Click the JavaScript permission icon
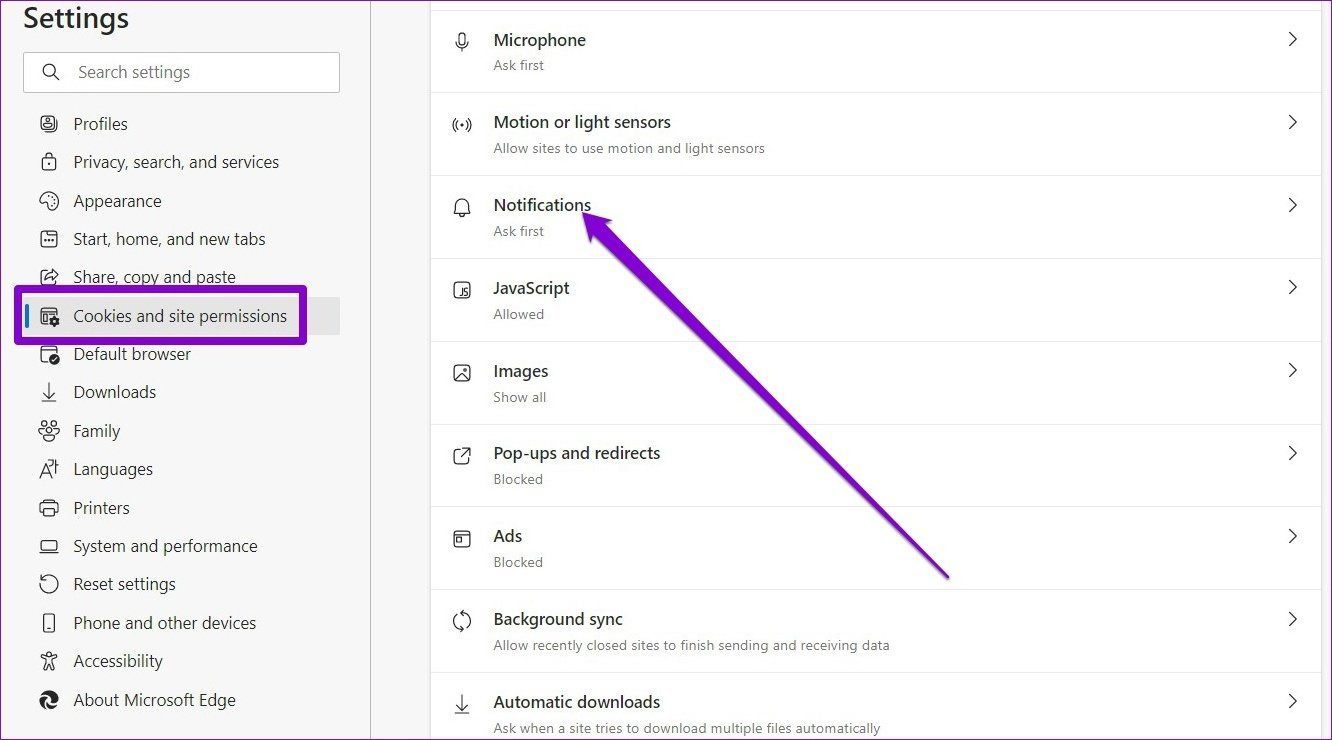 pyautogui.click(x=461, y=290)
